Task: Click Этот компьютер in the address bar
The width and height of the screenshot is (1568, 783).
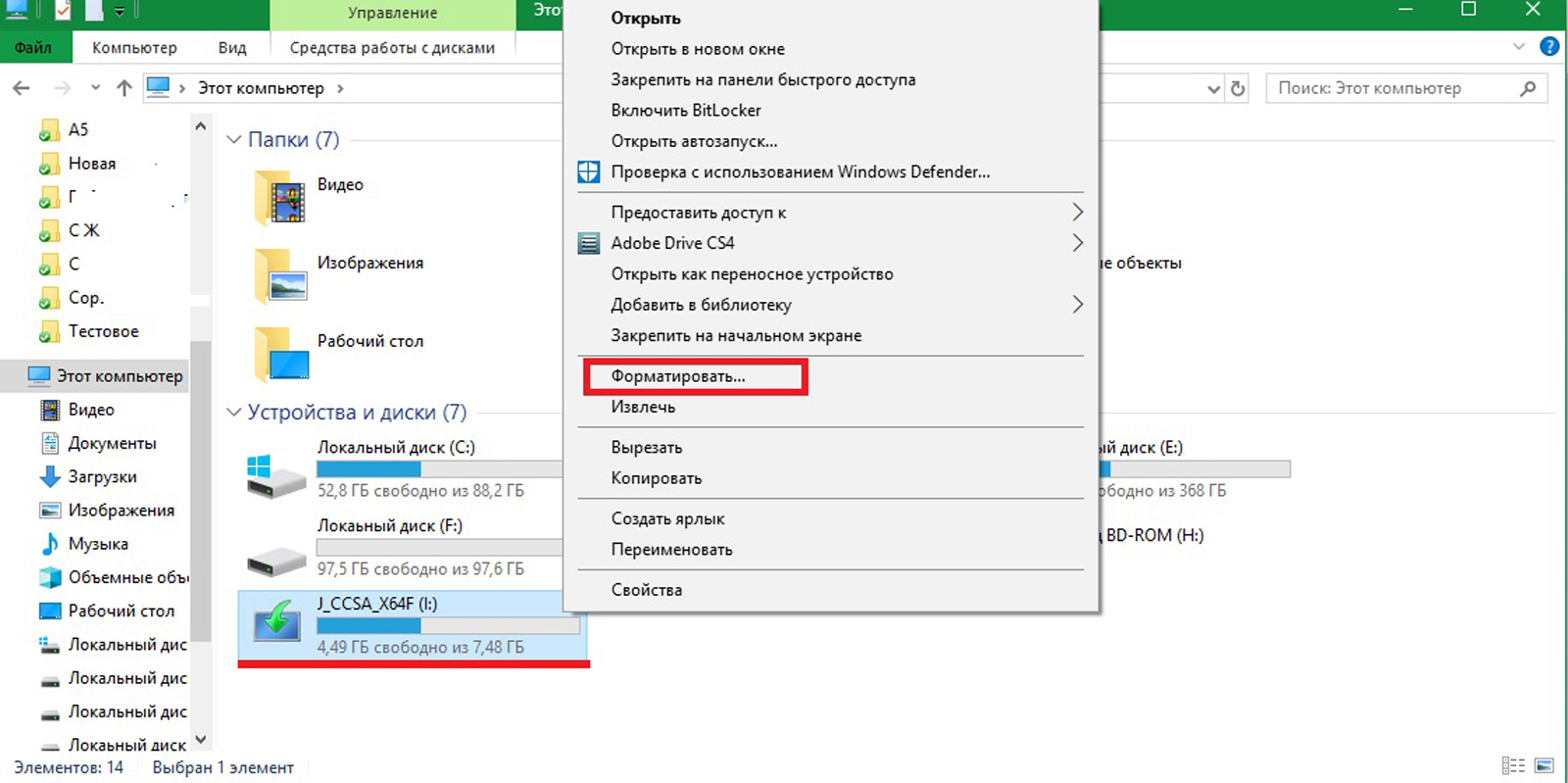Action: (x=261, y=88)
